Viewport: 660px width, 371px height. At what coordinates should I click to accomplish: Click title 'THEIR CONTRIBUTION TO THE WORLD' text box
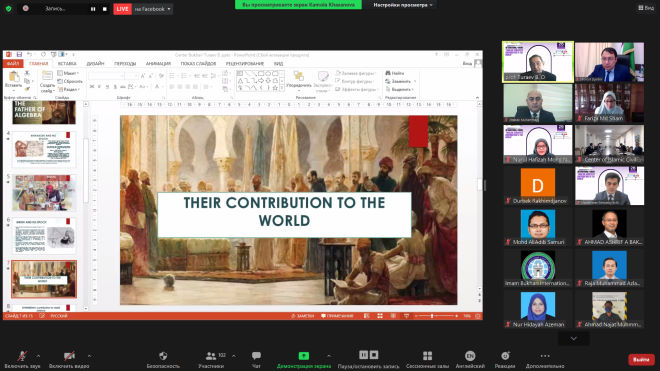click(x=284, y=215)
